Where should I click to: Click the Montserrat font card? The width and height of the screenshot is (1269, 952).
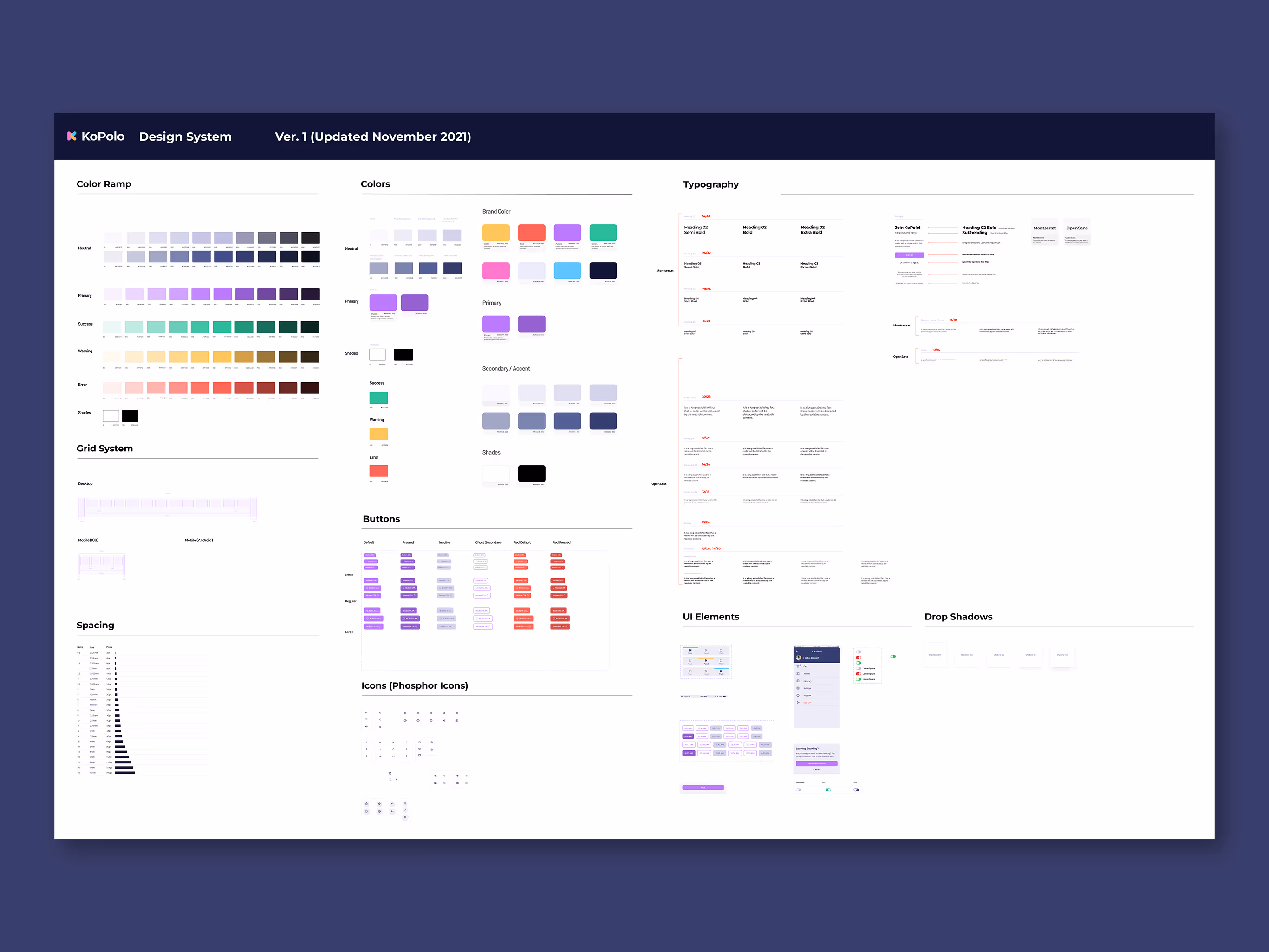tap(1044, 232)
